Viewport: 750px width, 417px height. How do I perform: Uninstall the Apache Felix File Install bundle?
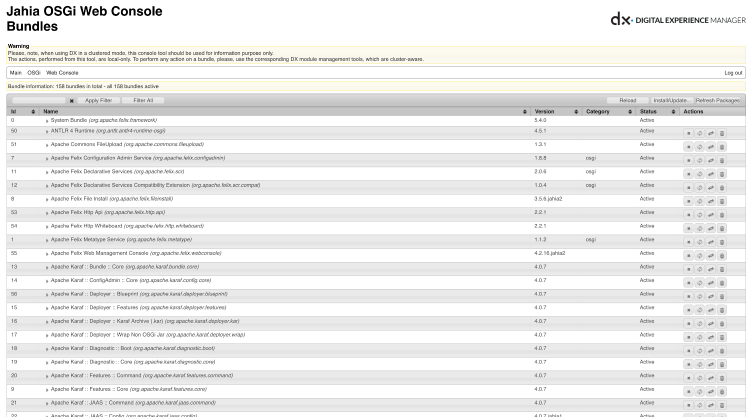722,201
